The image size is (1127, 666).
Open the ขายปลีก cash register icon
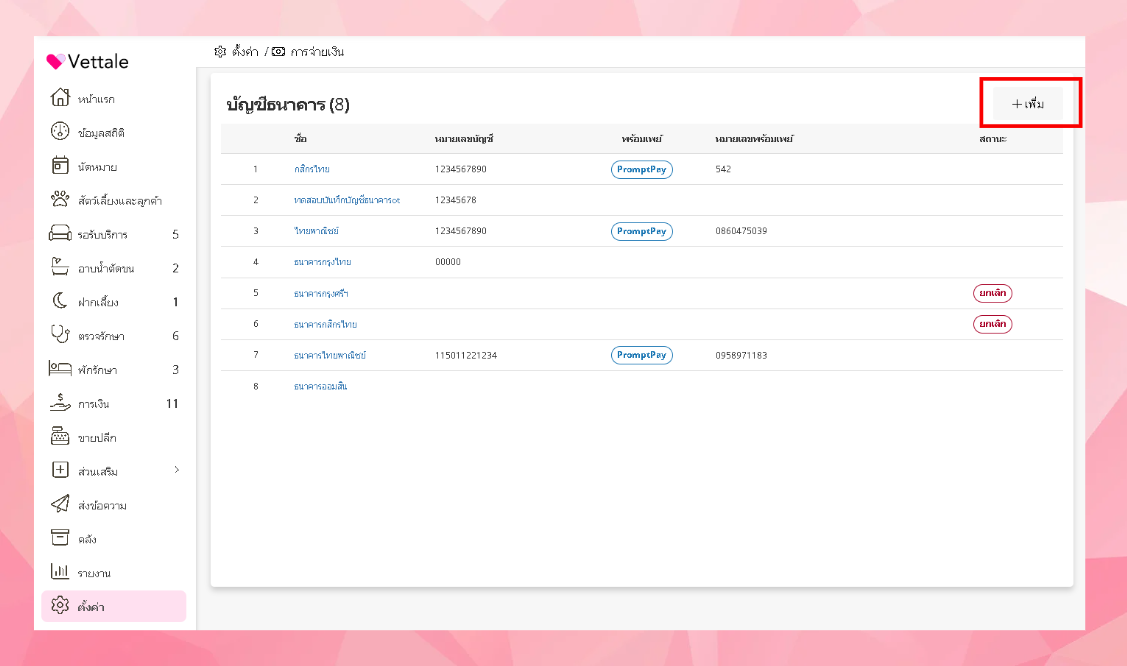click(x=60, y=436)
